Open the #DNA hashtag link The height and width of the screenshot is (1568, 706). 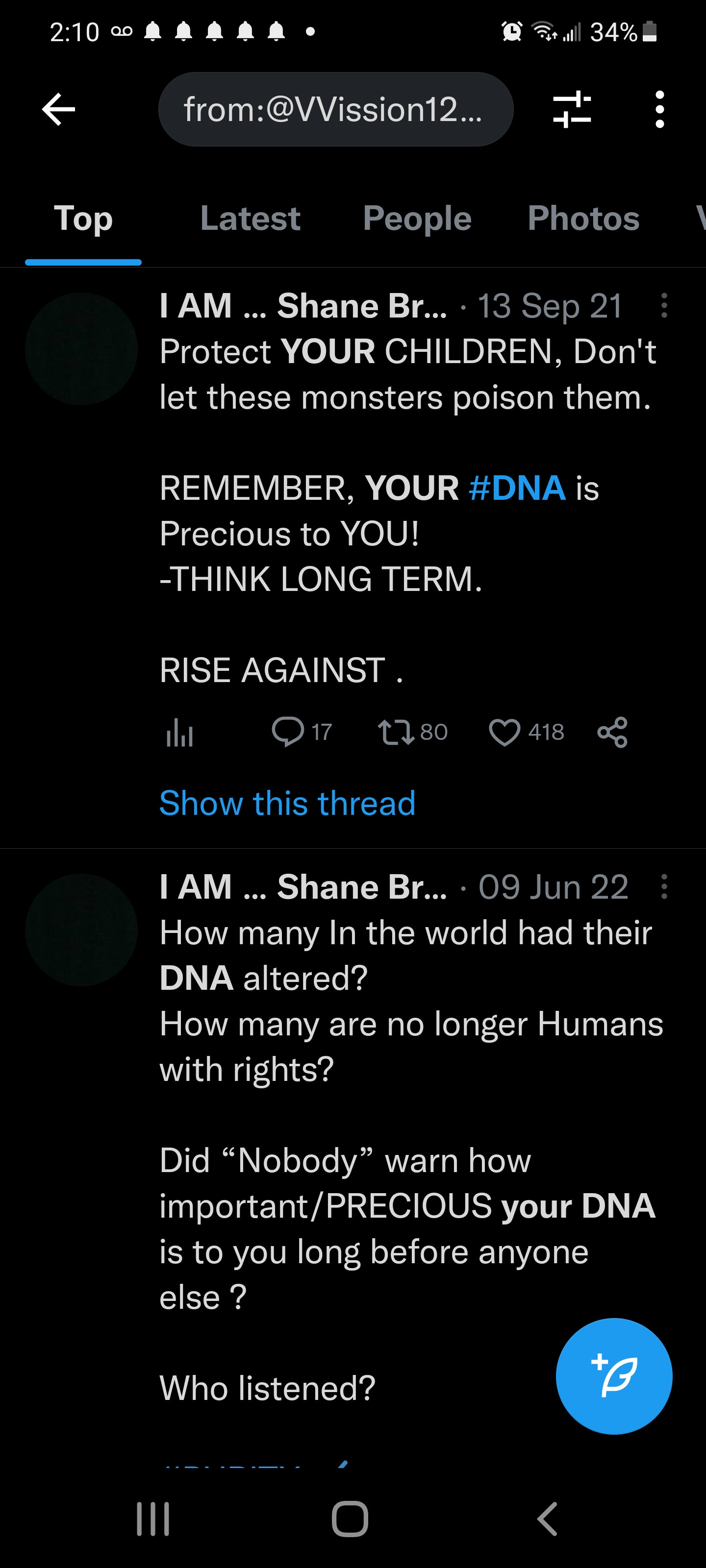518,488
